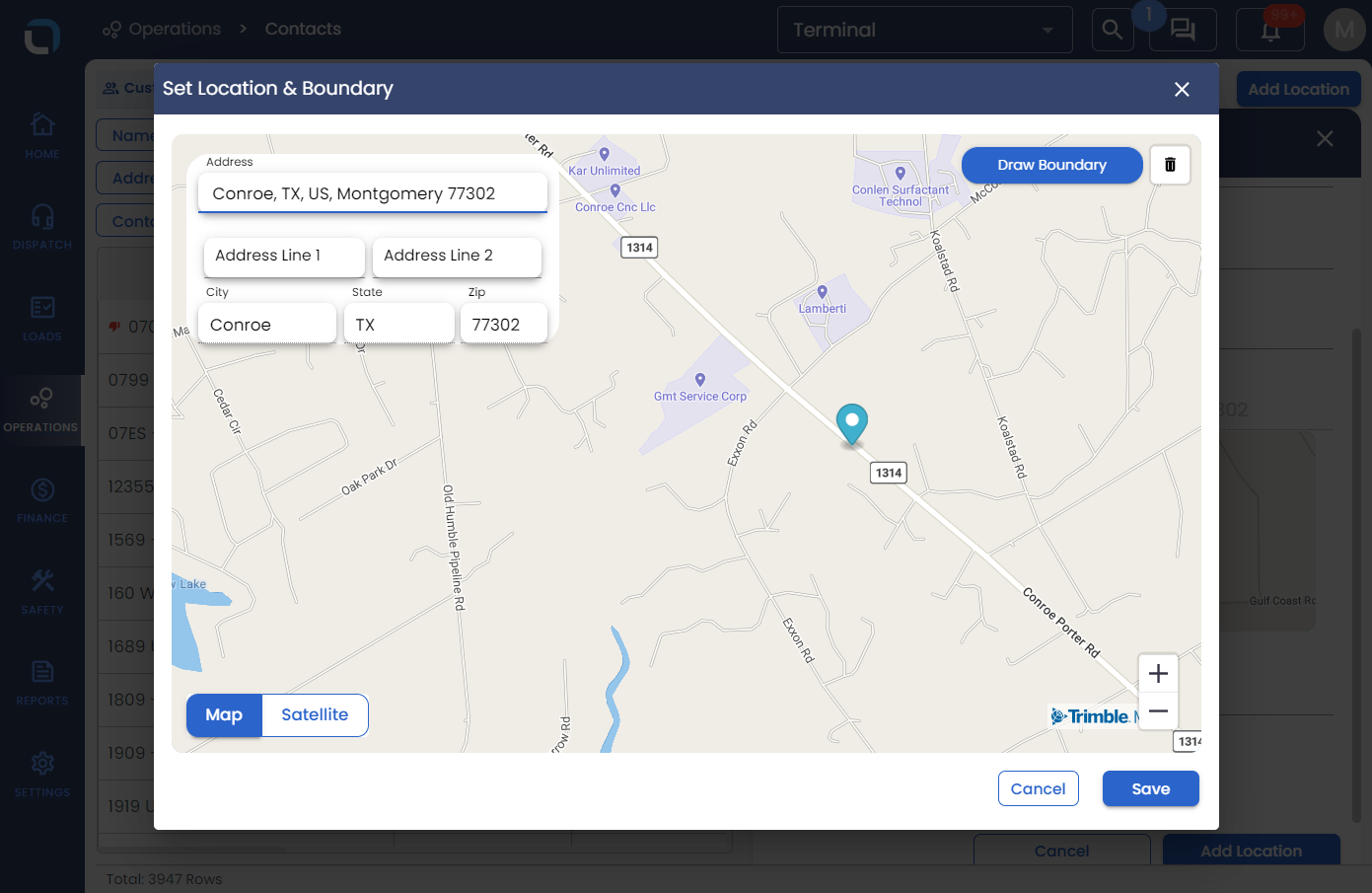The height and width of the screenshot is (893, 1372).
Task: Click the teal location pin marker
Action: (851, 424)
